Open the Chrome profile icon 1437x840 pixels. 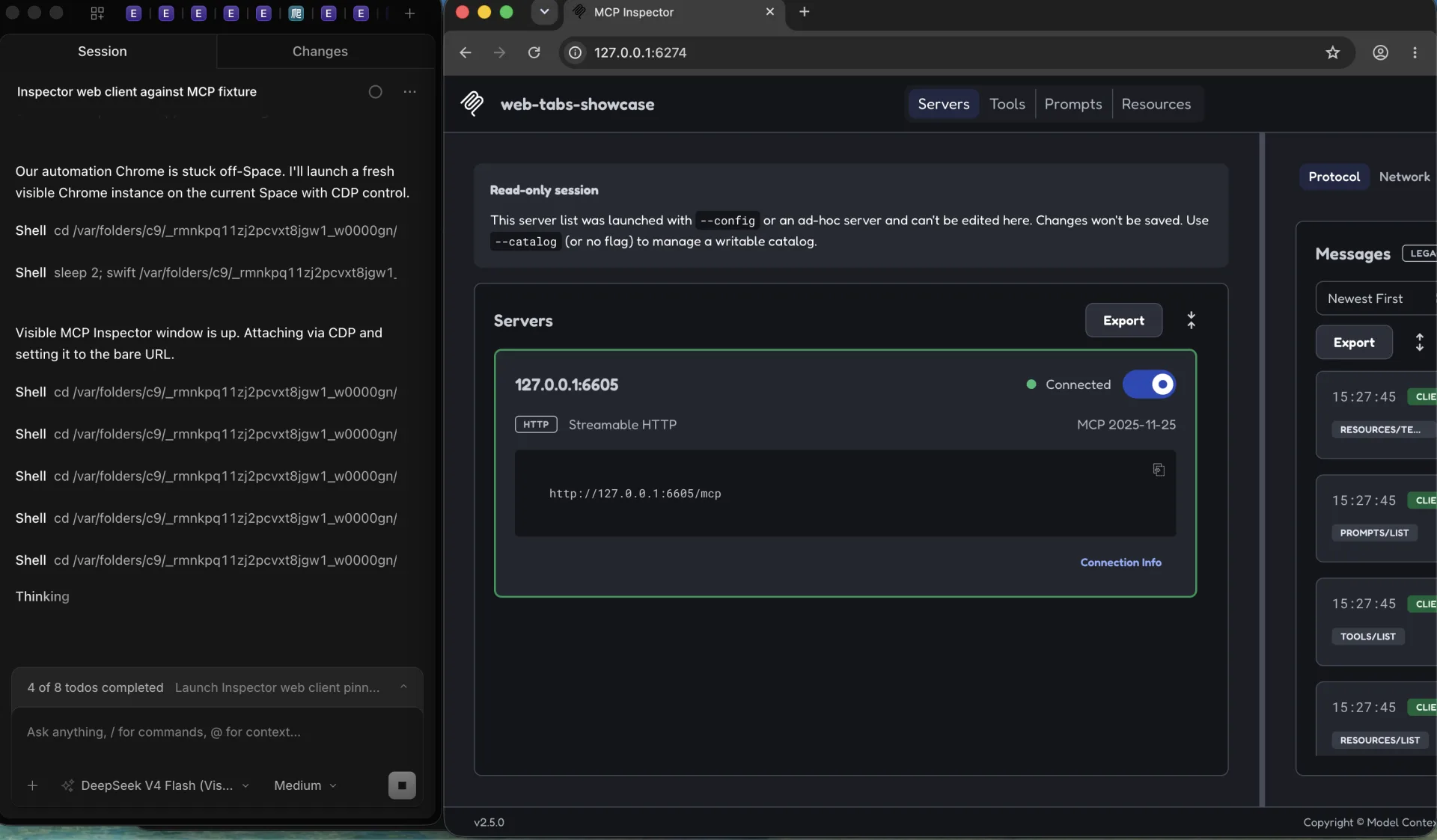coord(1380,52)
